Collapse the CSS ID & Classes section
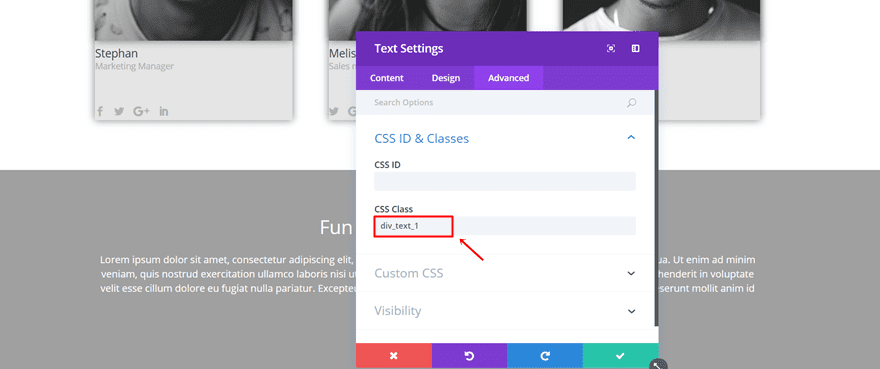880x369 pixels. 631,138
